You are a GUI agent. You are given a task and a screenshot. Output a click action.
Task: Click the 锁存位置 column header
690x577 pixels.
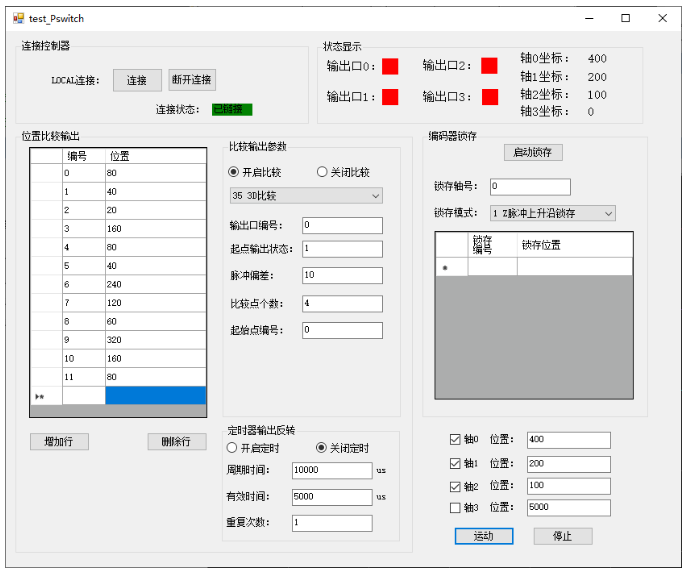pyautogui.click(x=575, y=245)
